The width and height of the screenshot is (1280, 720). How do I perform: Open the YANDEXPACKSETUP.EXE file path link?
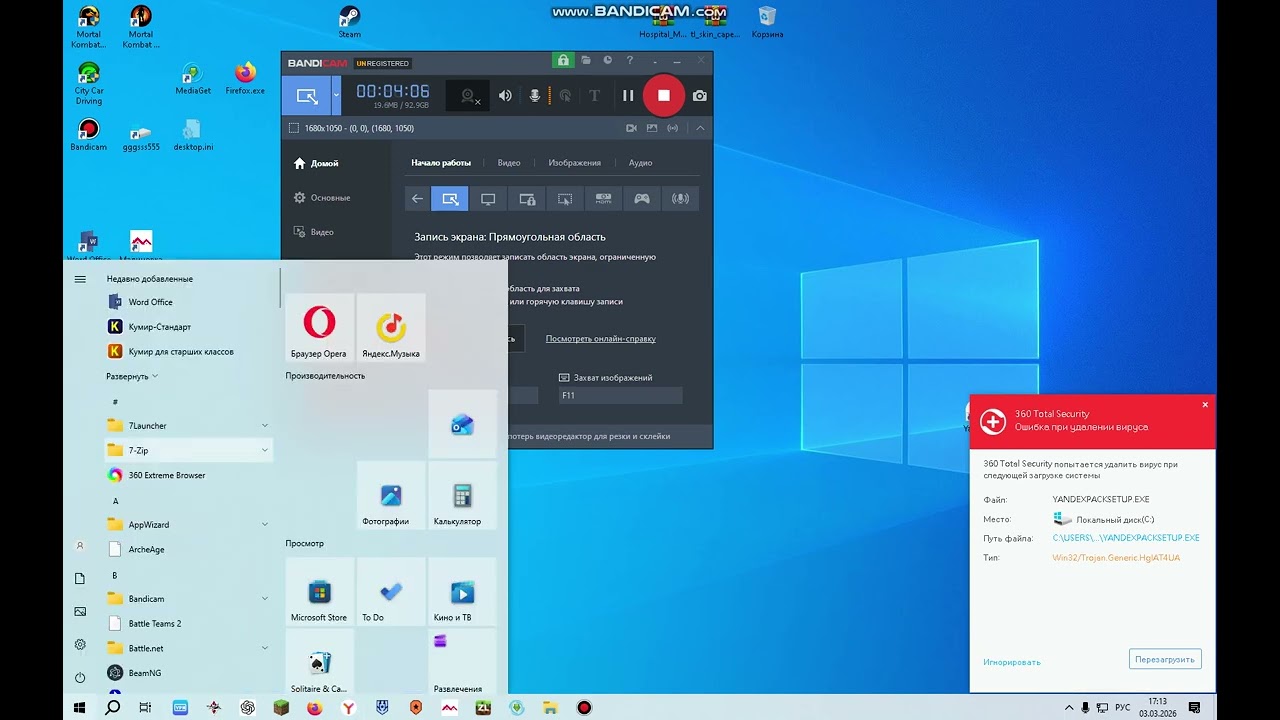(1126, 538)
